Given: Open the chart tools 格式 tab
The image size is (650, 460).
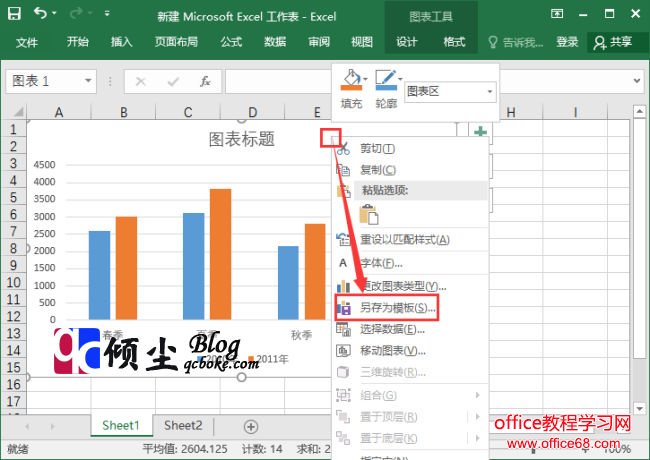Looking at the screenshot, I should [454, 42].
